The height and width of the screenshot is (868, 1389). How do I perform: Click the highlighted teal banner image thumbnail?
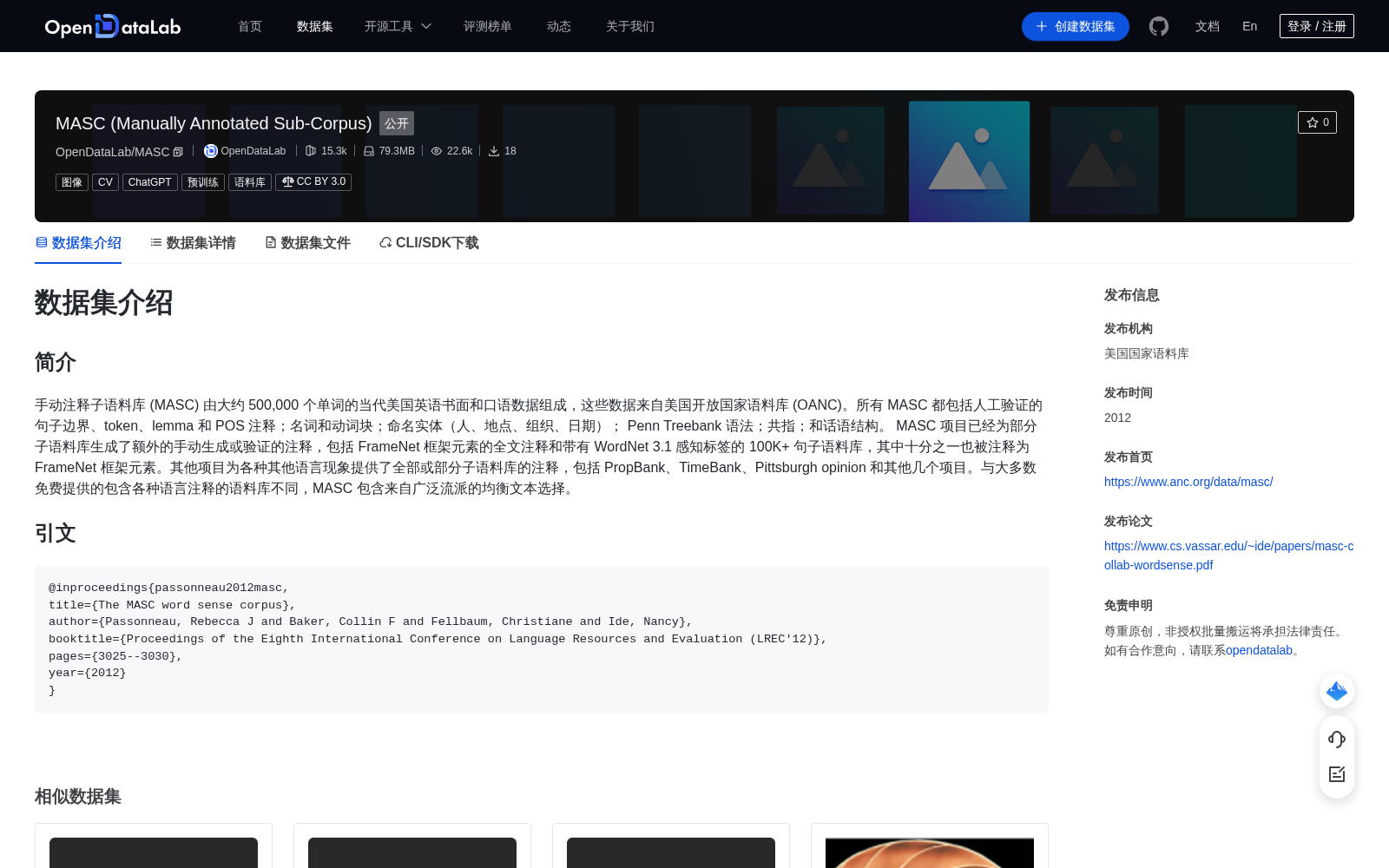coord(969,161)
